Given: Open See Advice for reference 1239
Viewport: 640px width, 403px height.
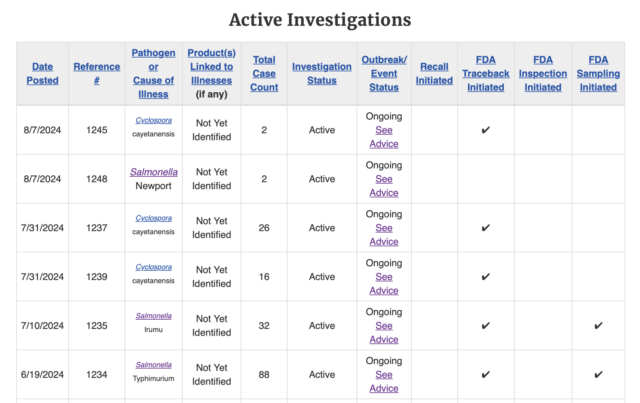Looking at the screenshot, I should point(384,284).
